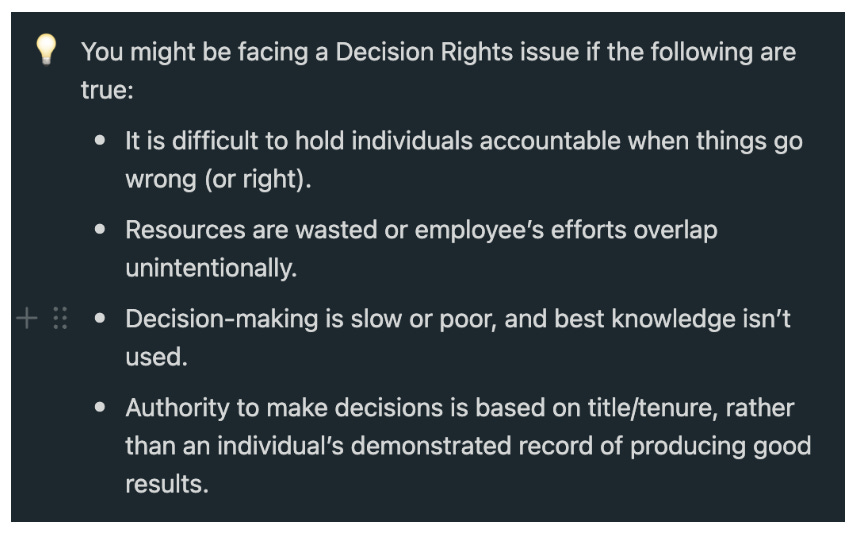
Task: Open block menu via six-dot handle
Action: [x=60, y=318]
